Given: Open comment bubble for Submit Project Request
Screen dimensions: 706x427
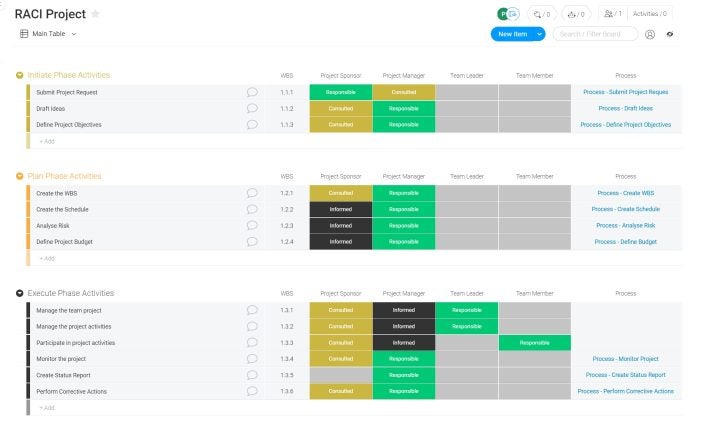Looking at the screenshot, I should (x=252, y=92).
